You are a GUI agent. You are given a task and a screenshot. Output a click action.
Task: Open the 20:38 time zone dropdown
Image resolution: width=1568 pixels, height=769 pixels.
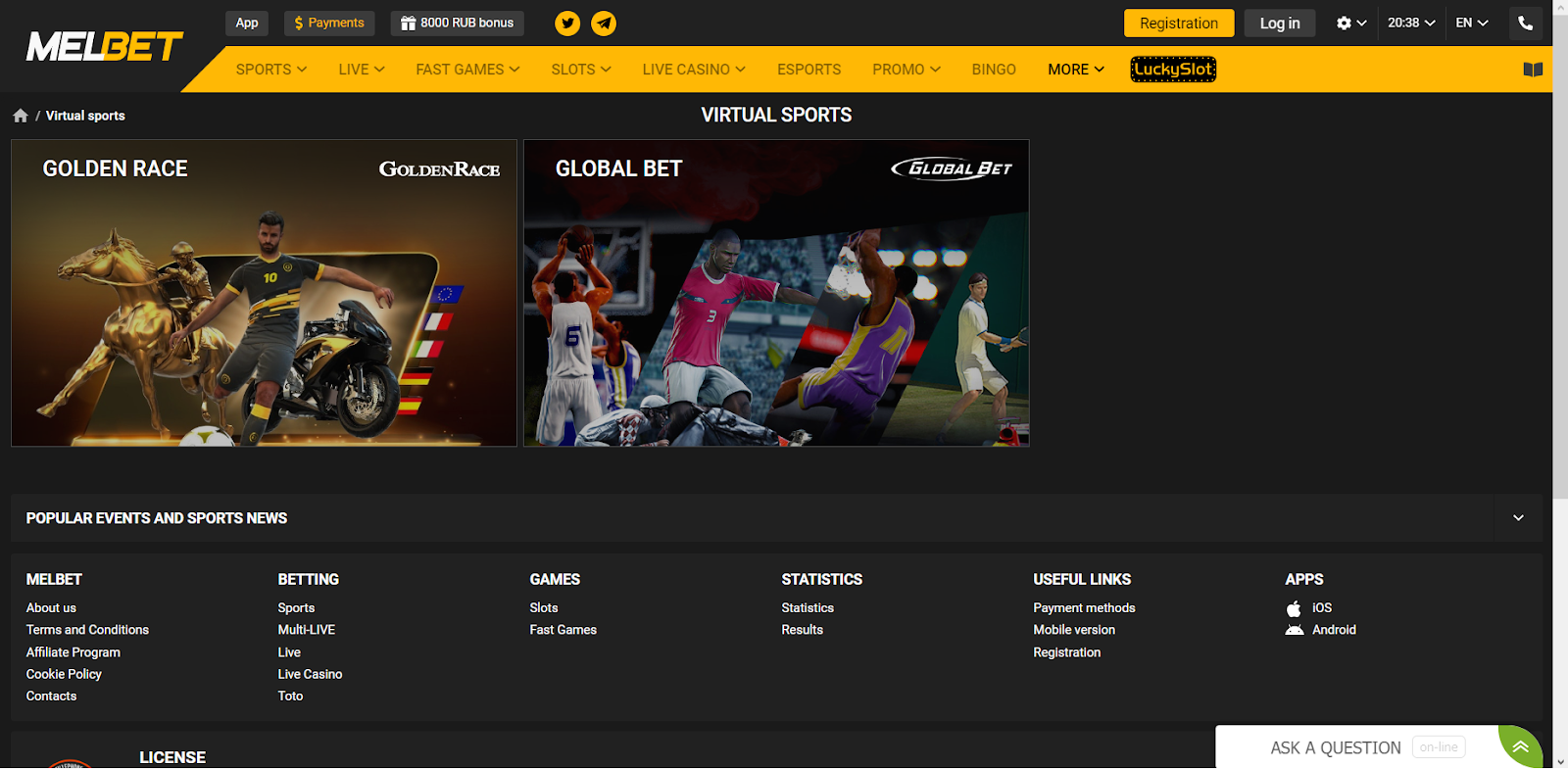1411,24
